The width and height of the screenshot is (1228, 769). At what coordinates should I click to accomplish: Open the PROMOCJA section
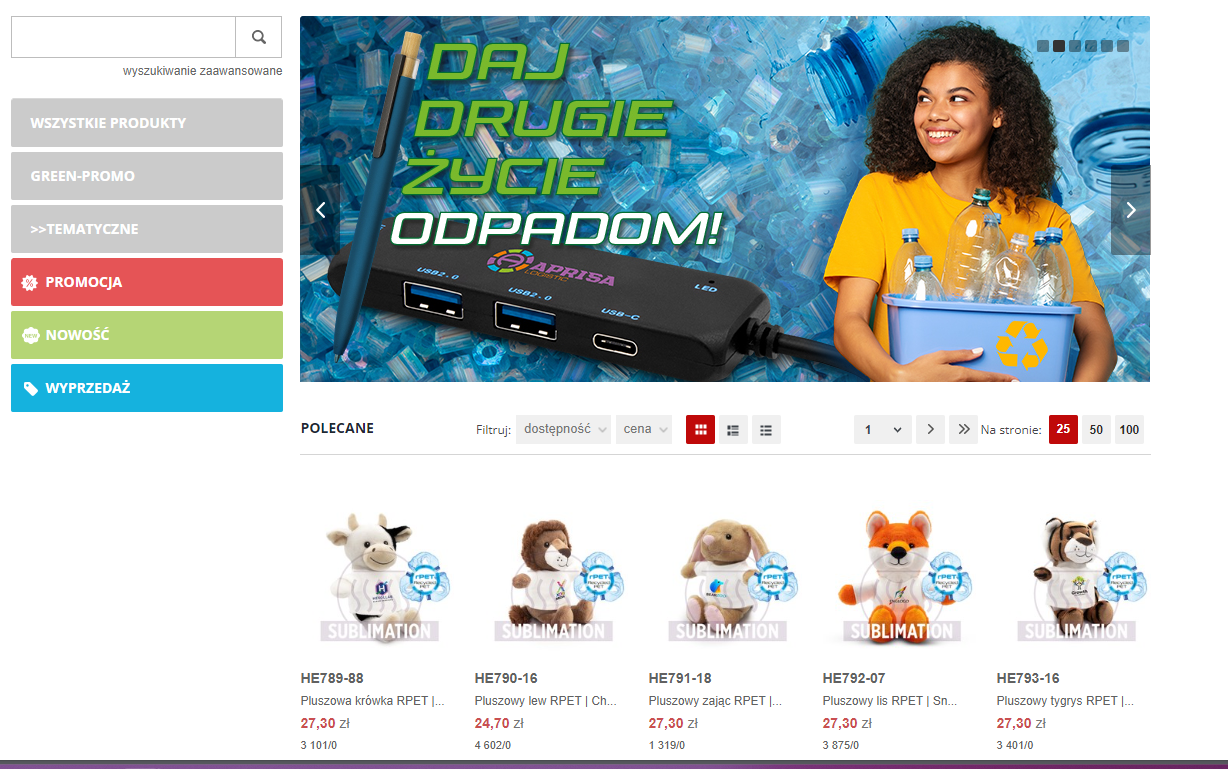pos(147,282)
